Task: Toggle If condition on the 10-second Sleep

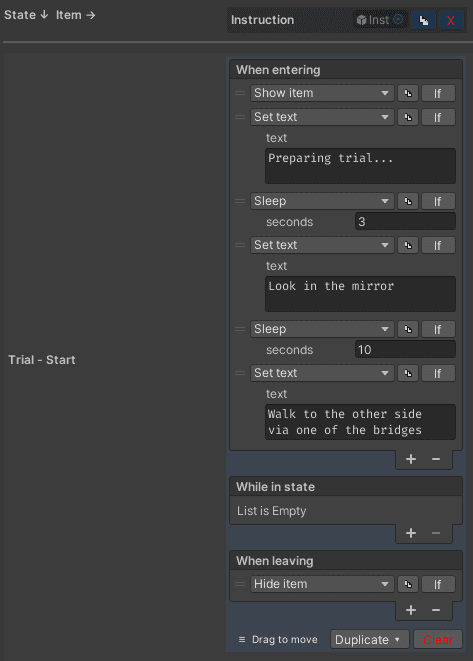Action: point(438,329)
